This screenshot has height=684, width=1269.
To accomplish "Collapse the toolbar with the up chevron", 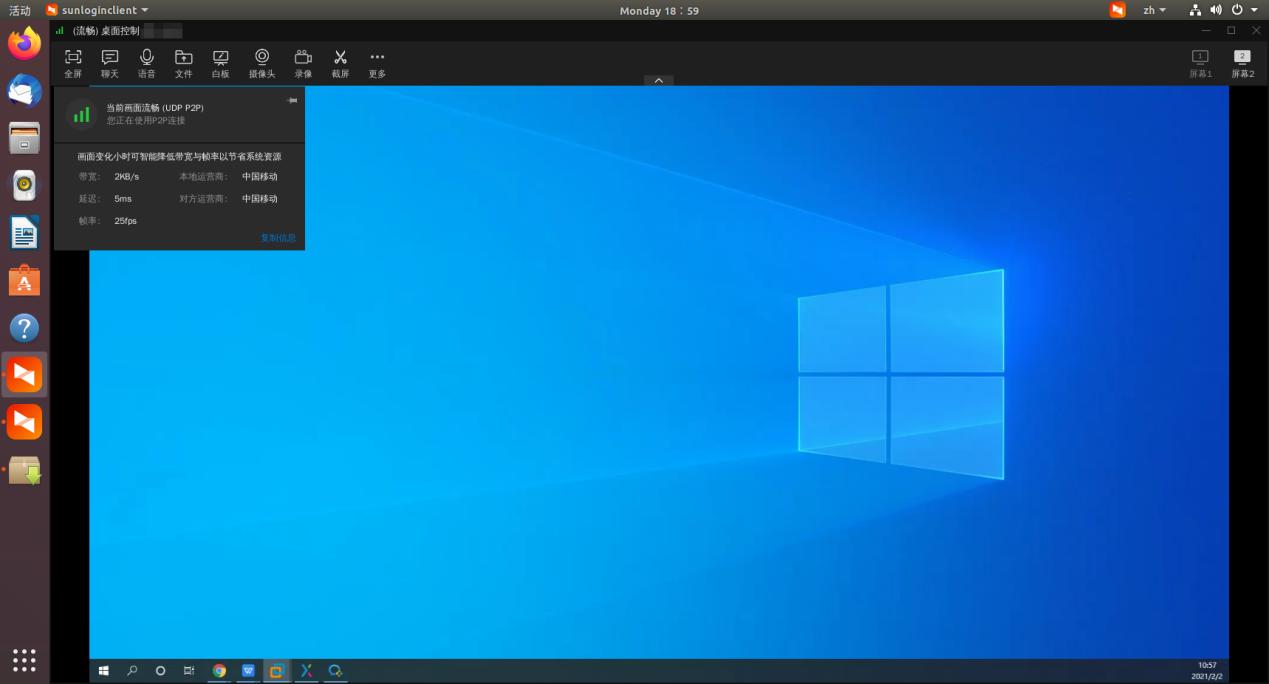I will coord(658,80).
